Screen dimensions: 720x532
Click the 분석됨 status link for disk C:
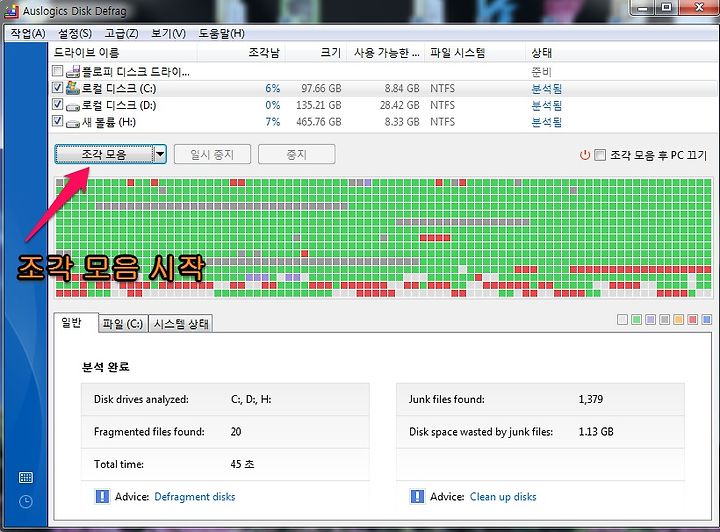tap(546, 89)
